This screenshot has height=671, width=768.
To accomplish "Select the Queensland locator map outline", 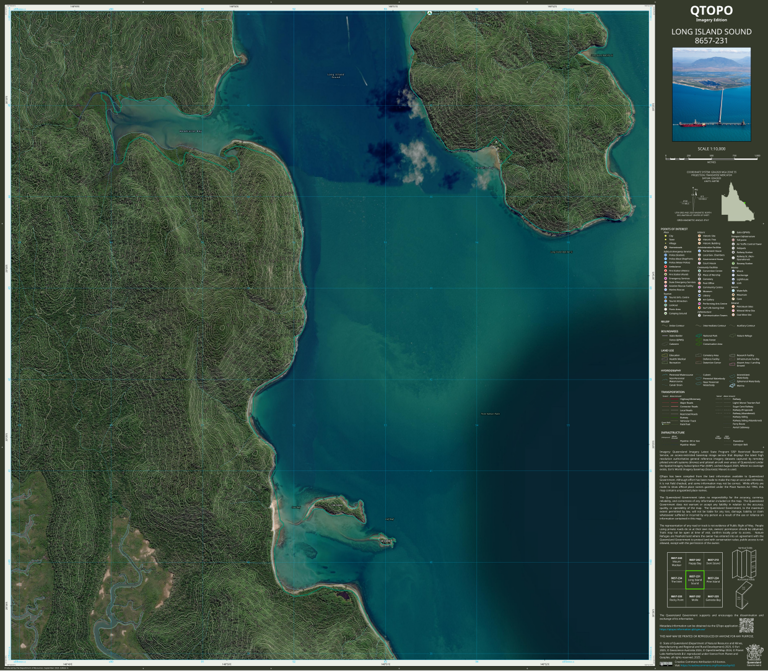I will [737, 202].
